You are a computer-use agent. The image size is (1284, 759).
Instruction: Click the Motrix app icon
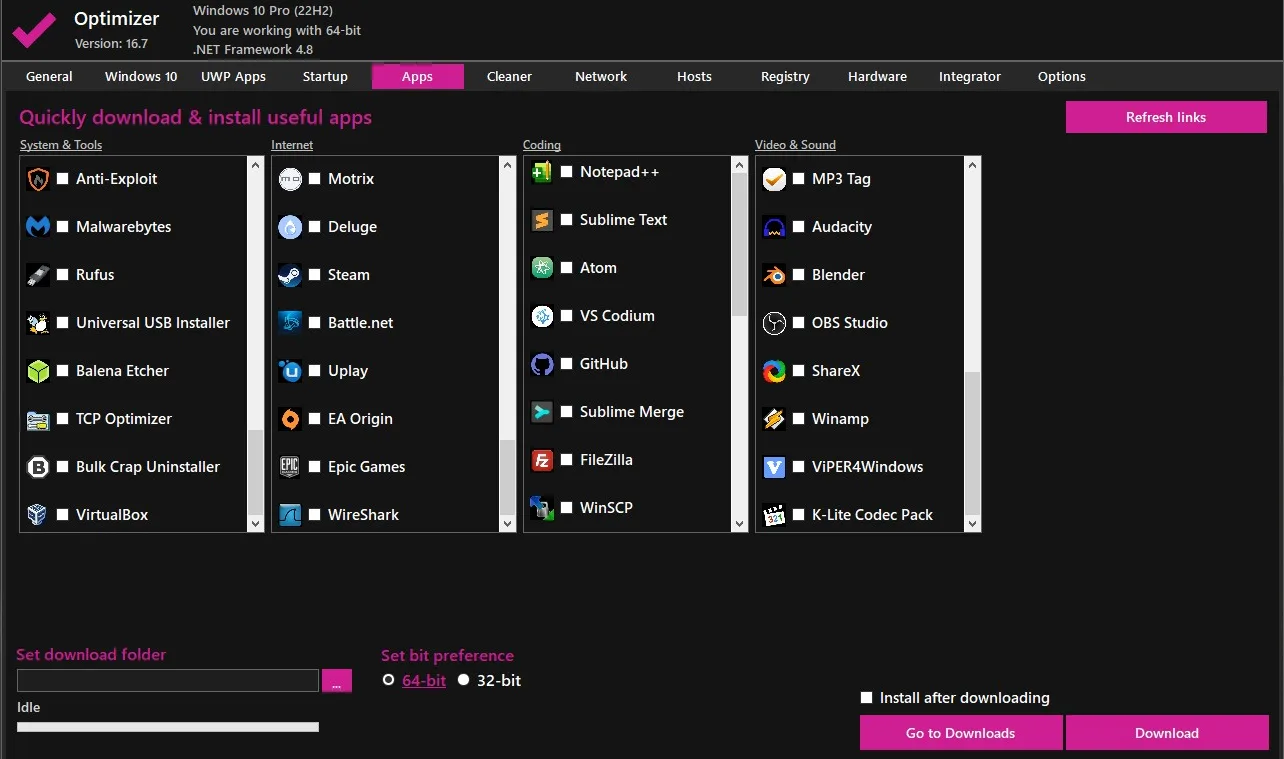pyautogui.click(x=290, y=179)
